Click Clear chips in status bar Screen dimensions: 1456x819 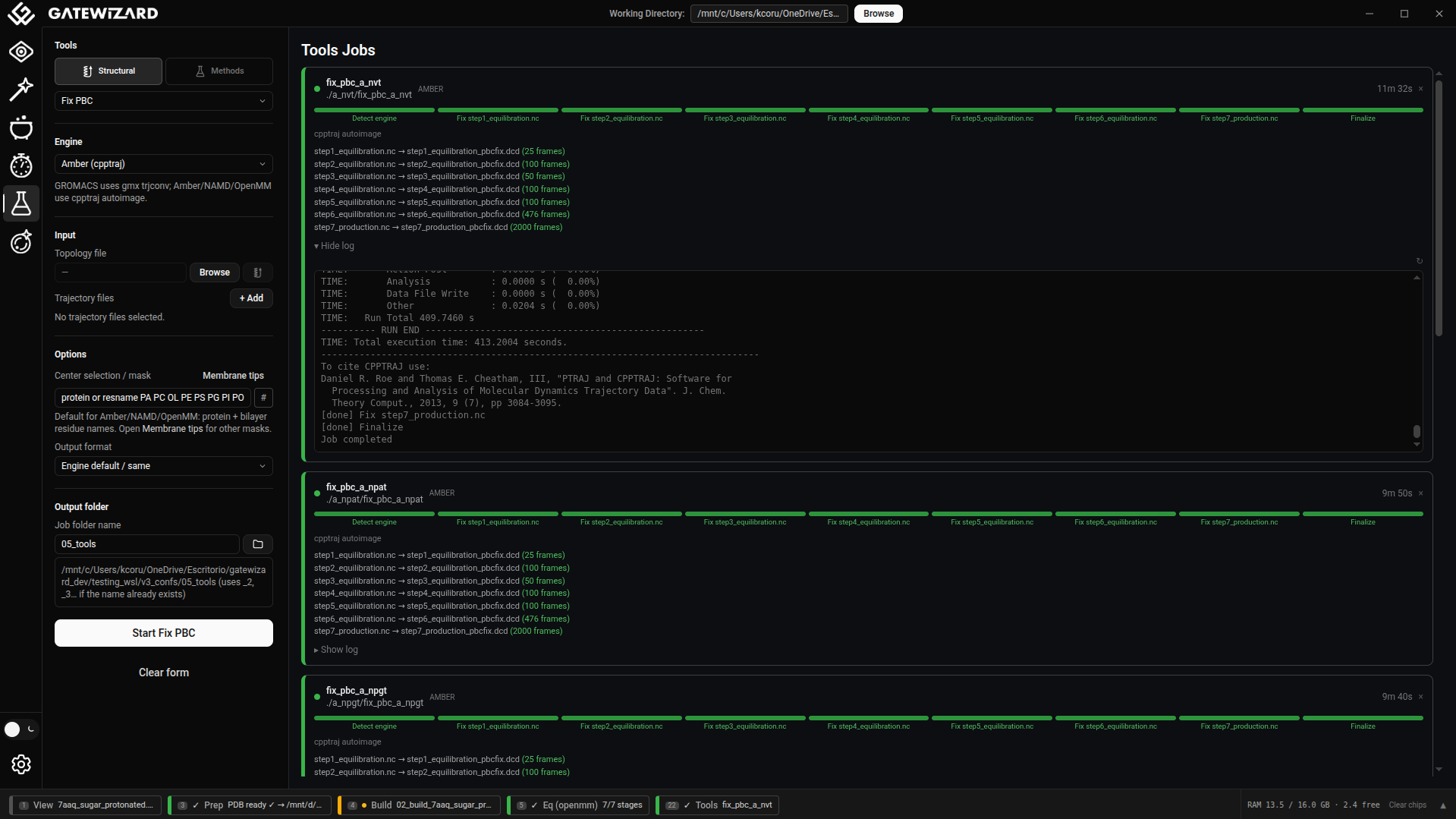[x=1407, y=805]
